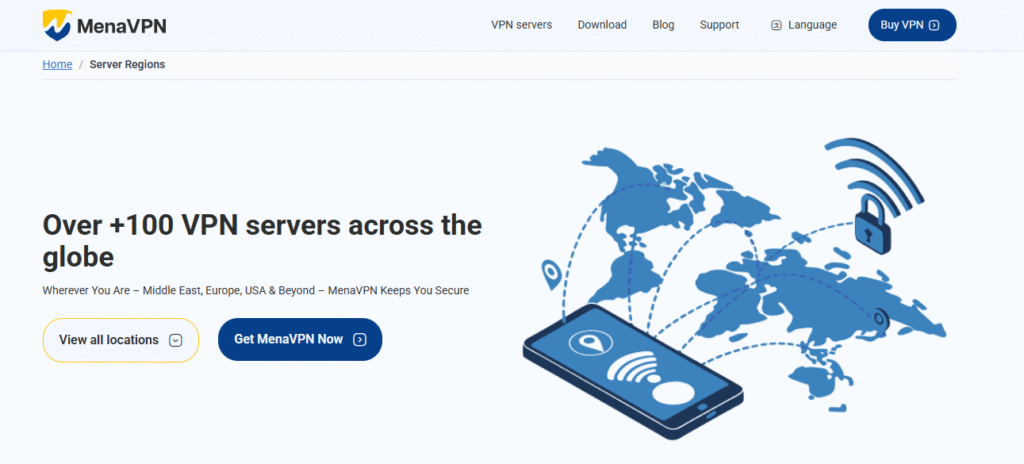Click the translate icon beside Language
Screen dimensions: 1024x464
[776, 25]
